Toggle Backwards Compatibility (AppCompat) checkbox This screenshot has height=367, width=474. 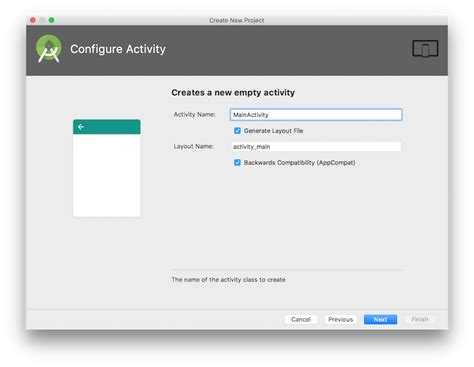point(237,163)
